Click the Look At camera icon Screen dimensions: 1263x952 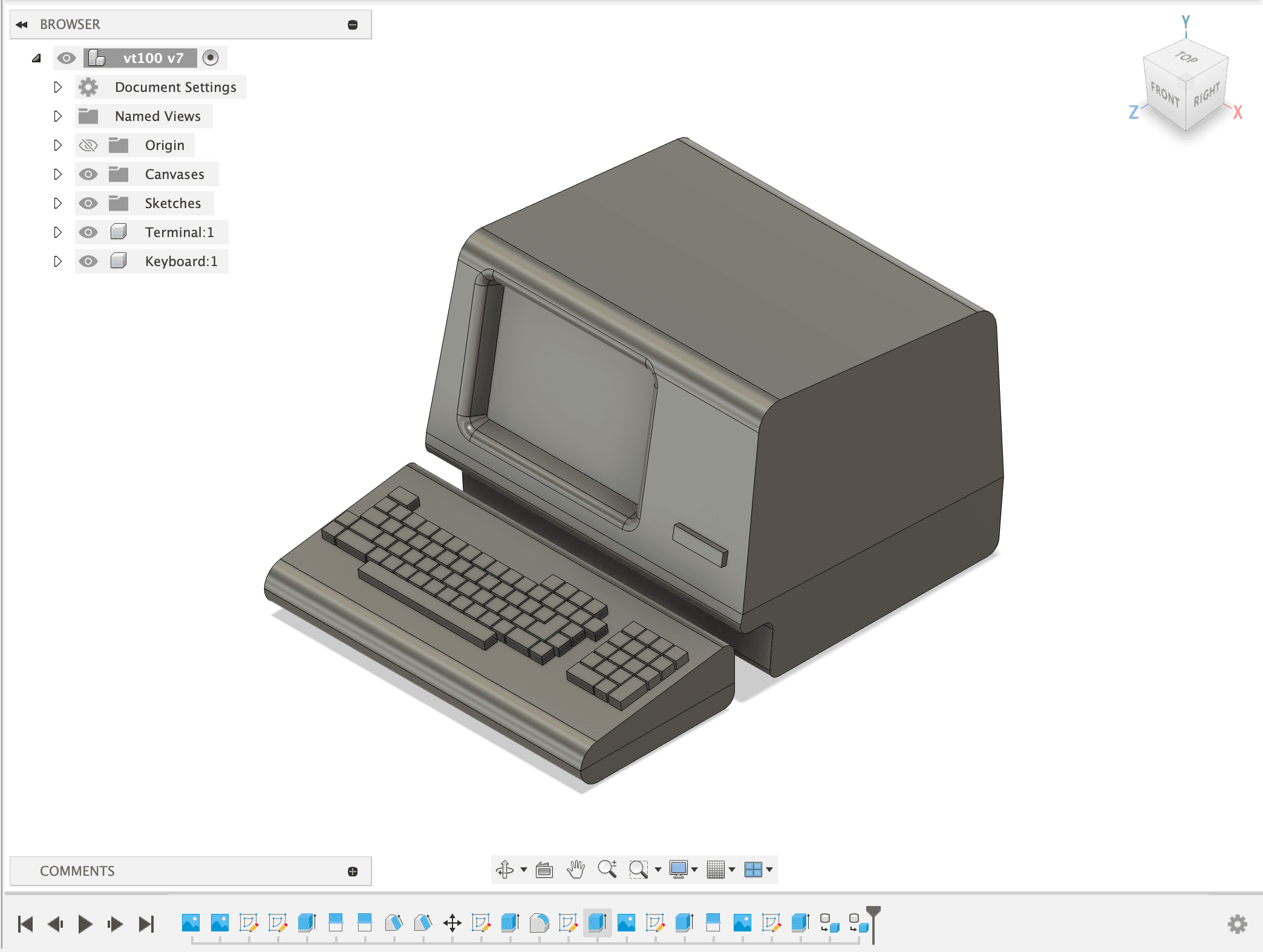544,870
